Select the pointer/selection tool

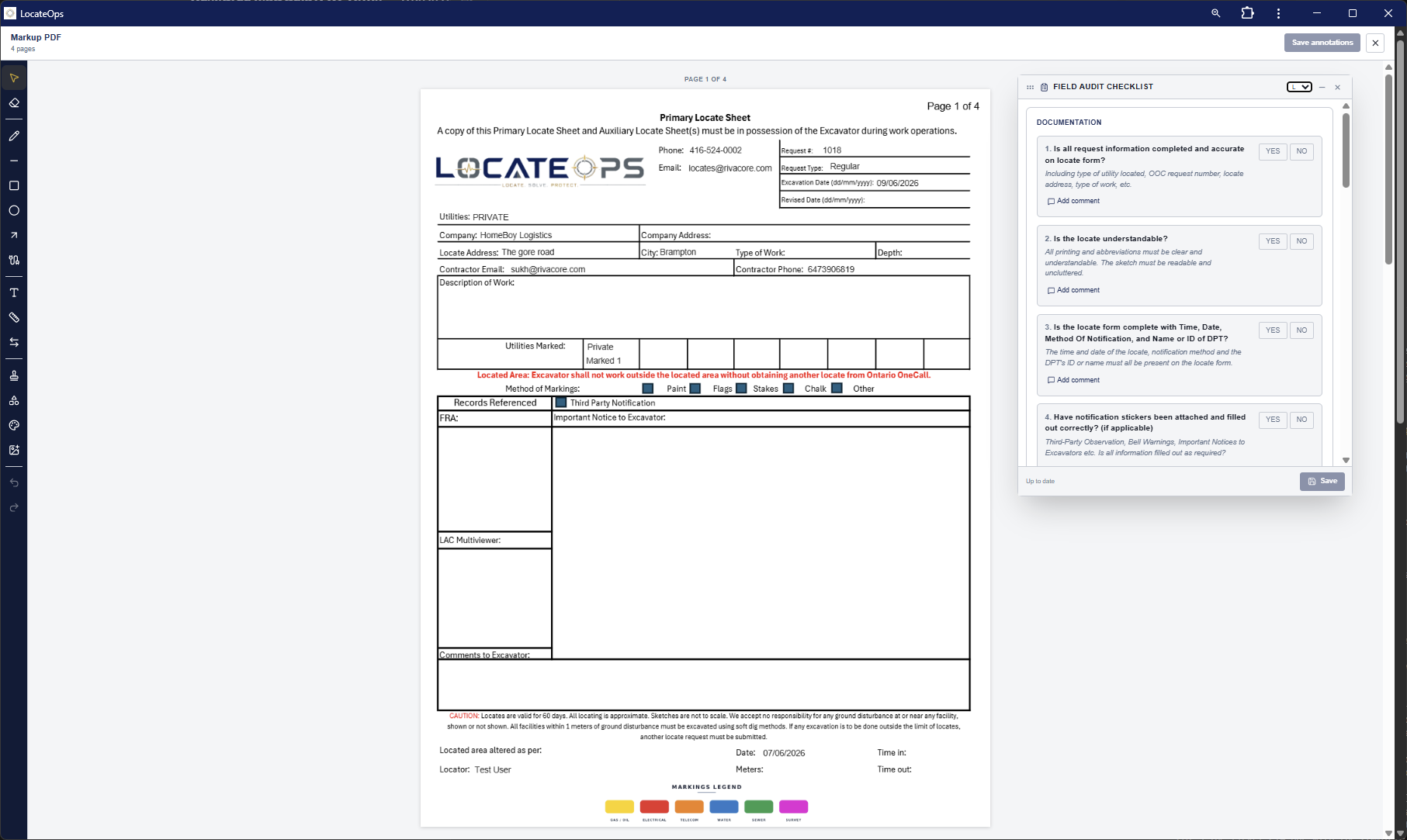[x=14, y=78]
